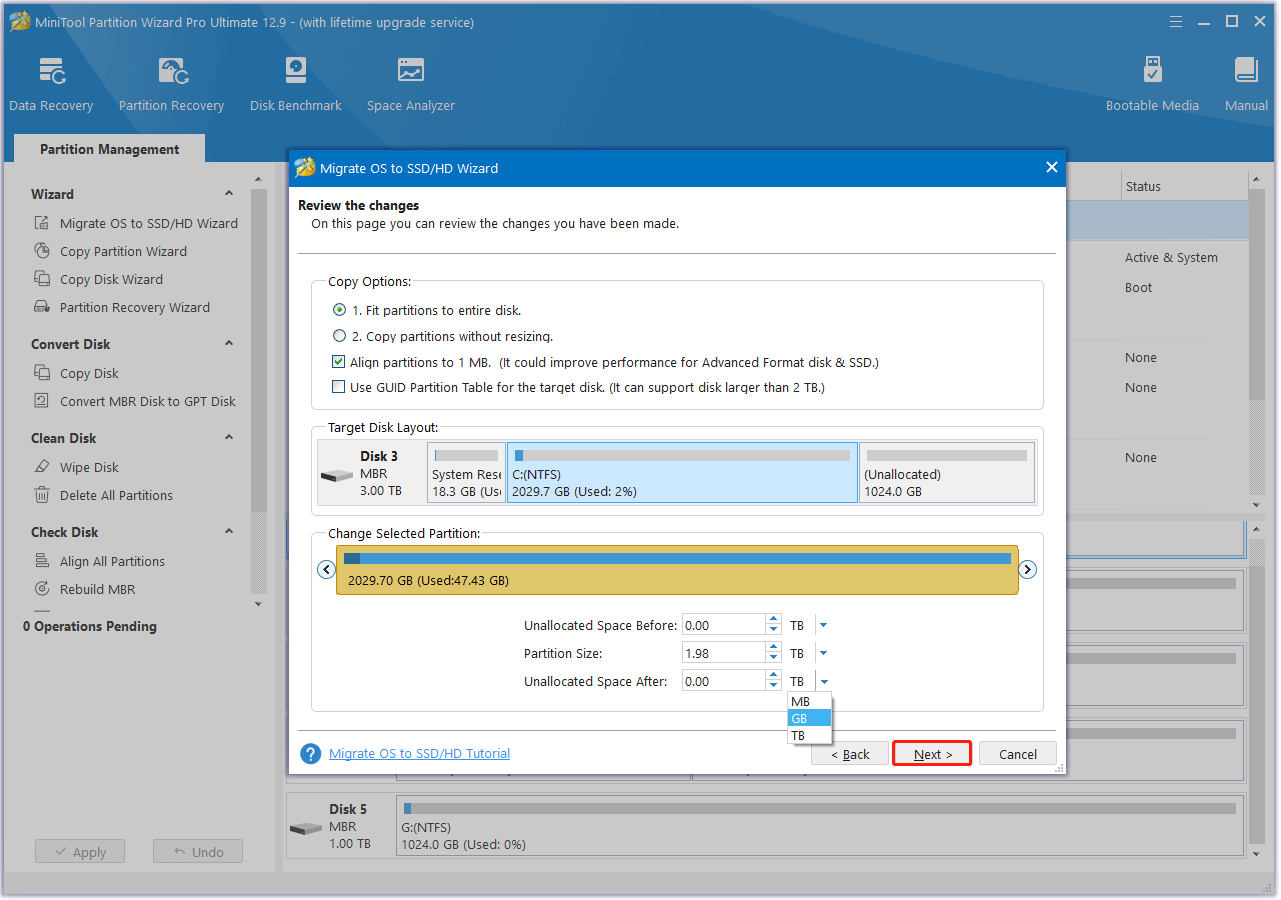
Task: Create Bootable Media
Action: point(1152,85)
